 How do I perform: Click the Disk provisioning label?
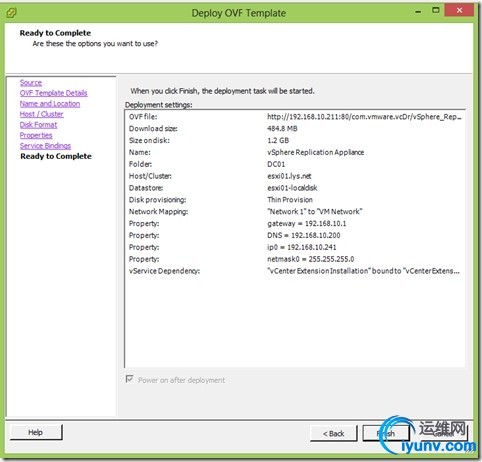coord(157,200)
